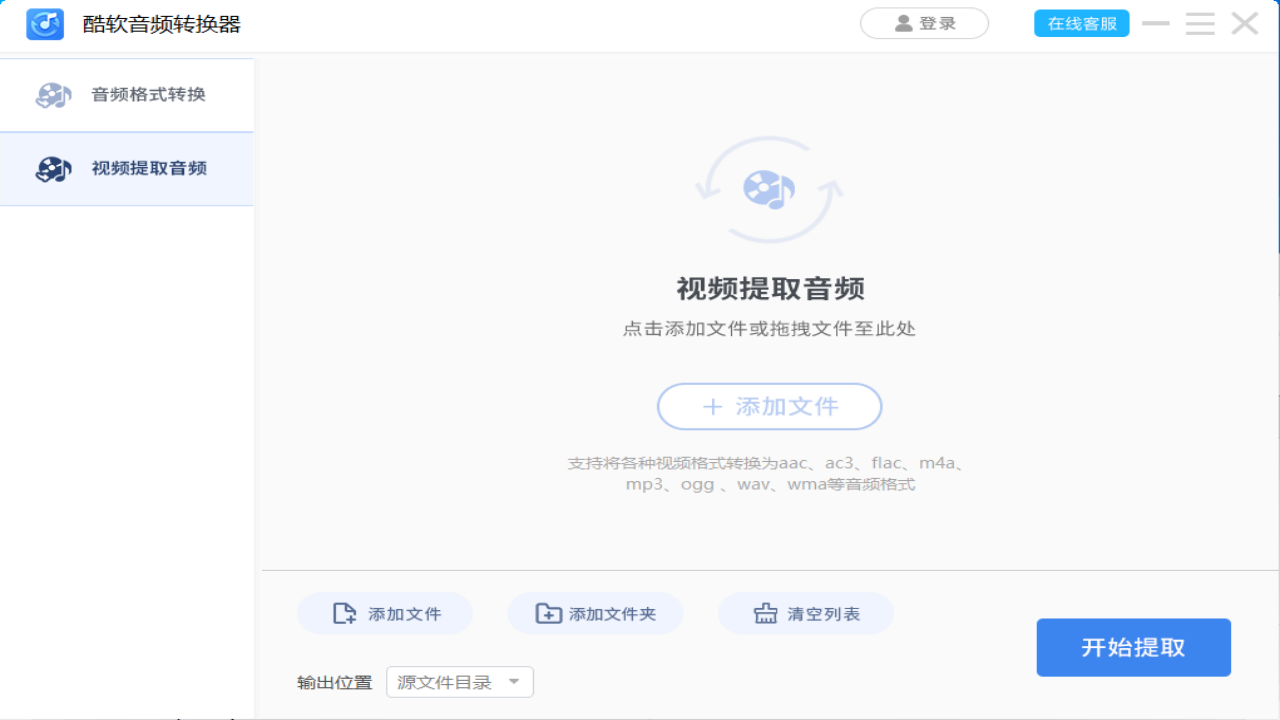Open the 在线客服 online support page
Screen dimensions: 1280x720
click(x=1081, y=22)
